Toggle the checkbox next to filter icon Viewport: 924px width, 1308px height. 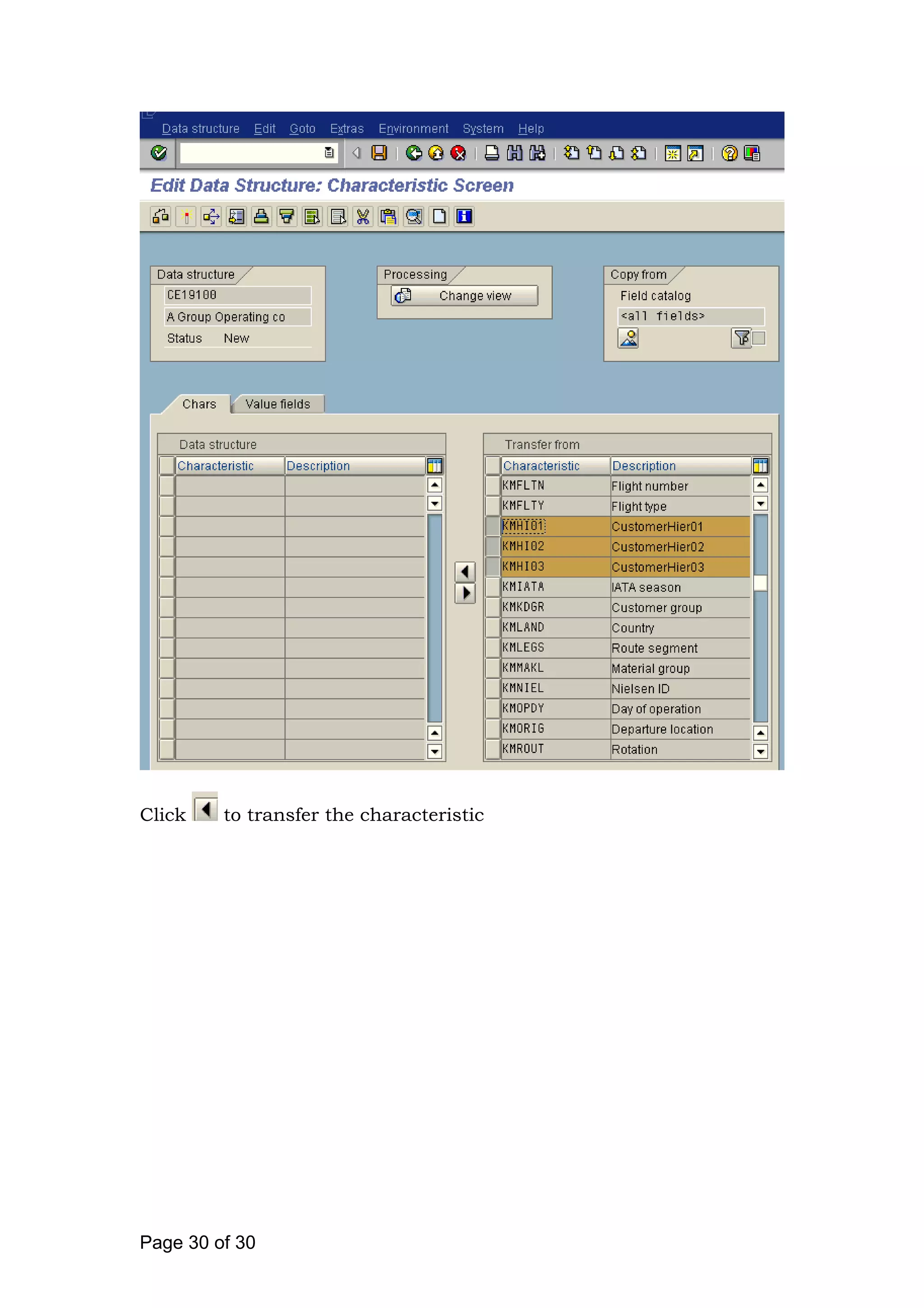759,339
